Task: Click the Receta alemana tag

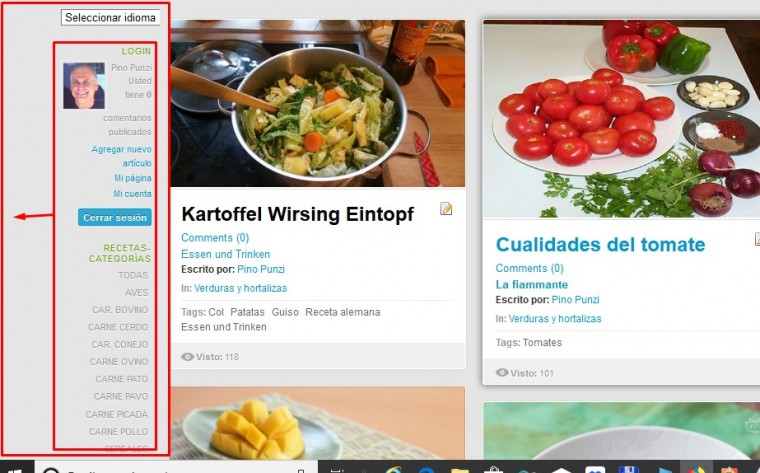Action: click(x=343, y=312)
